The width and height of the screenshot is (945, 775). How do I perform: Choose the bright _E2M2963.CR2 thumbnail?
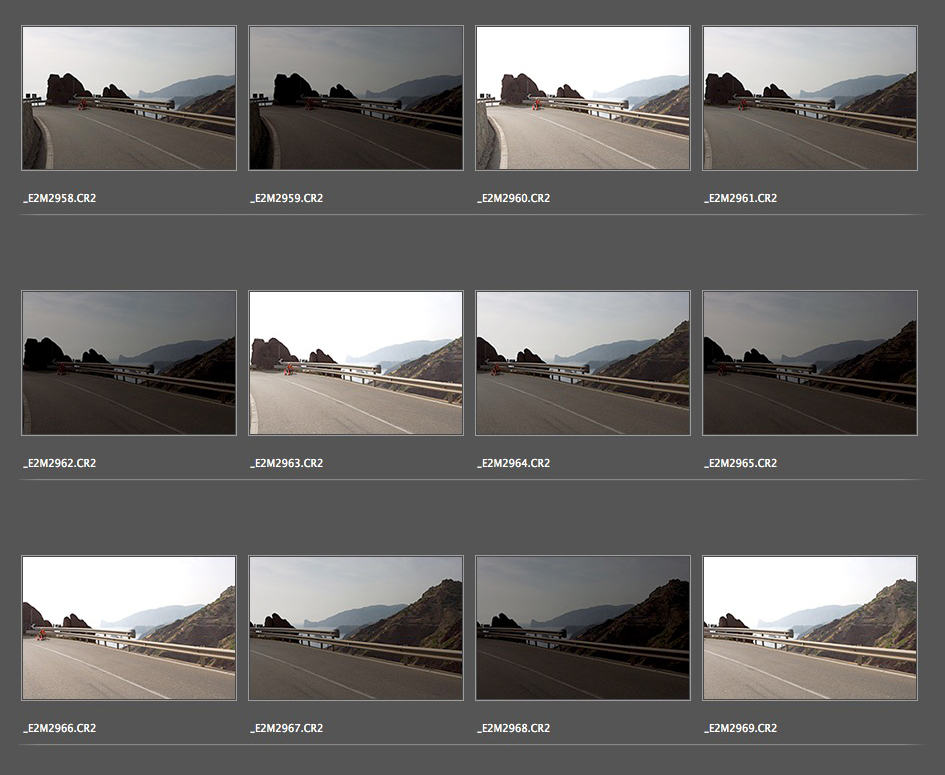click(356, 363)
